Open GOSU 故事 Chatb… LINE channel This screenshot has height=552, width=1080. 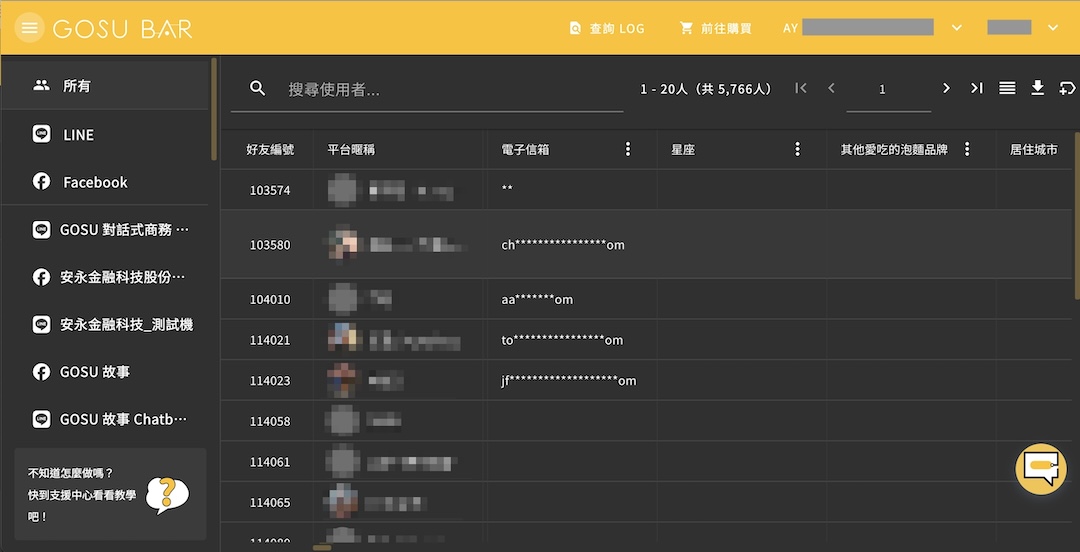[105, 419]
